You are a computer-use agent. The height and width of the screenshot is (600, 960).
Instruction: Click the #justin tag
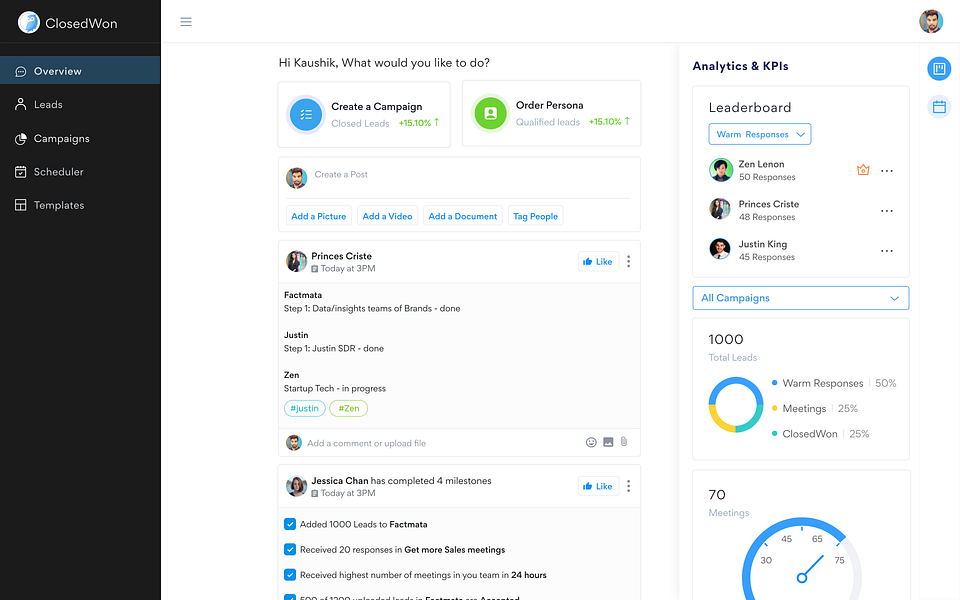[x=304, y=408]
